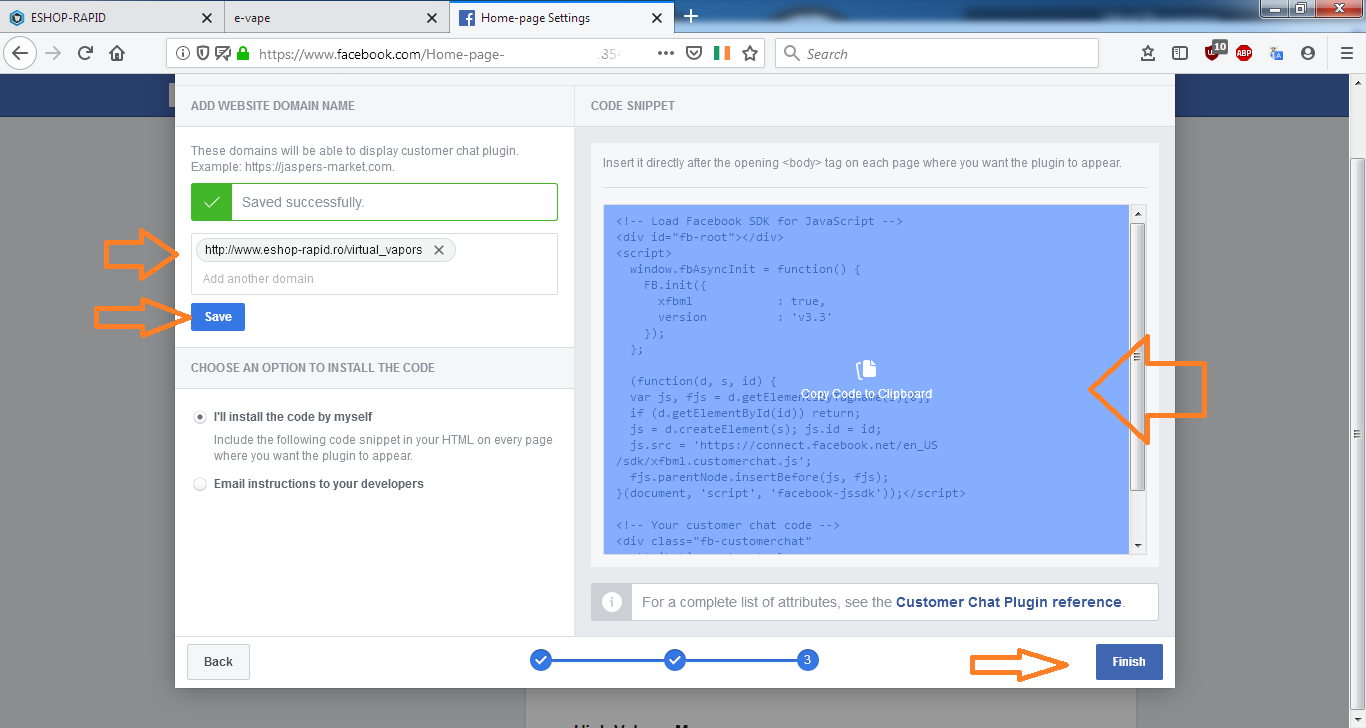Toggle the browser sidebar
This screenshot has height=728, width=1366.
coord(1180,54)
